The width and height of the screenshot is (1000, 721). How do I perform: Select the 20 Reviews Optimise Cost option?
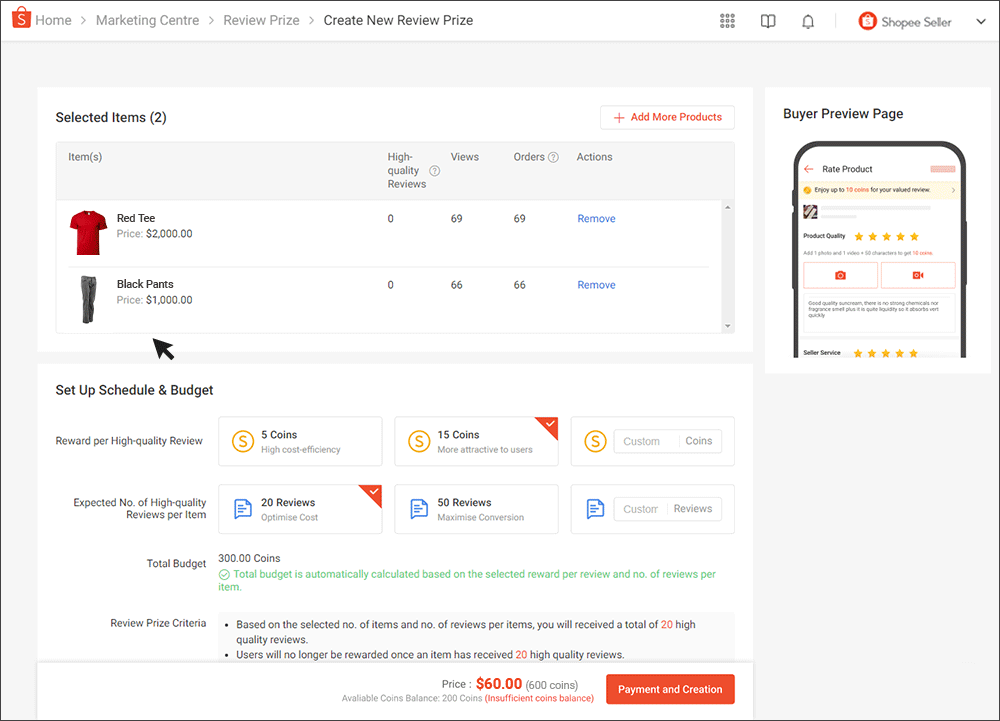(300, 509)
